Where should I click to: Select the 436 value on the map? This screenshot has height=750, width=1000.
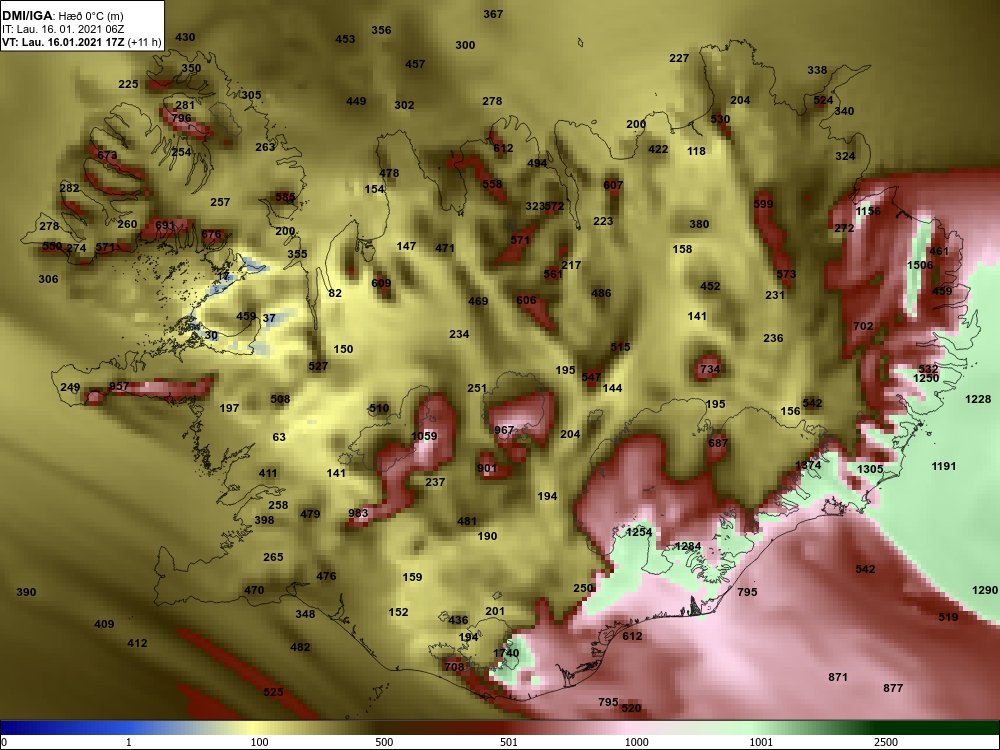click(x=458, y=621)
